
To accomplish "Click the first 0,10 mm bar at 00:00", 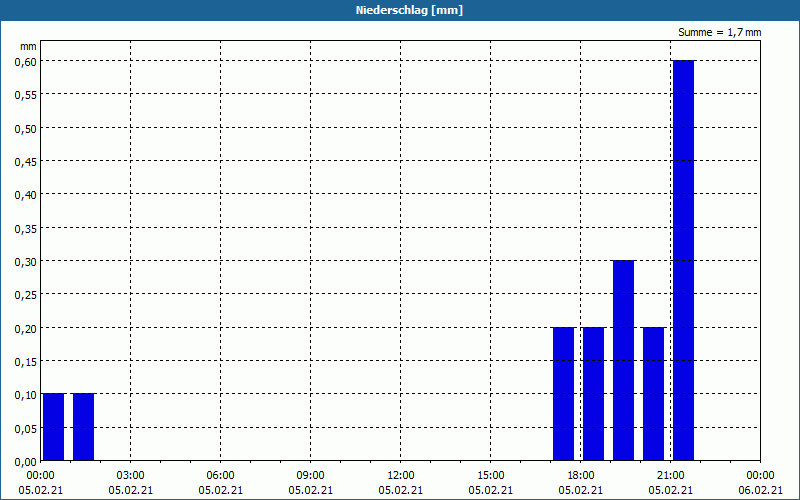I will (54, 427).
